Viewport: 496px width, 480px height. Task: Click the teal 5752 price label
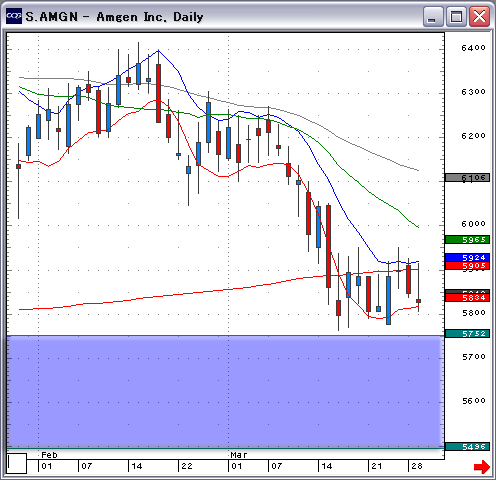coord(467,333)
